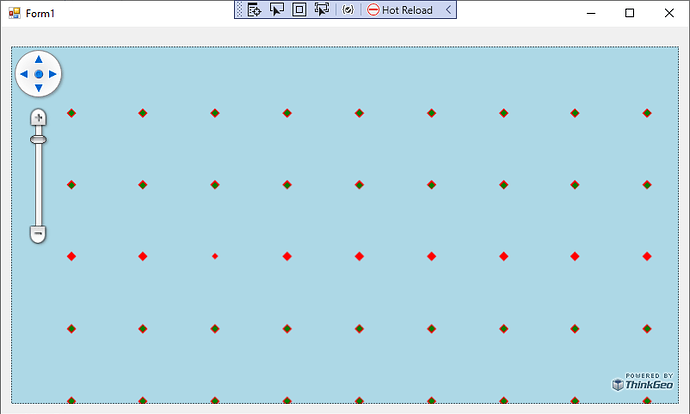Close the Form1 window

pos(669,13)
